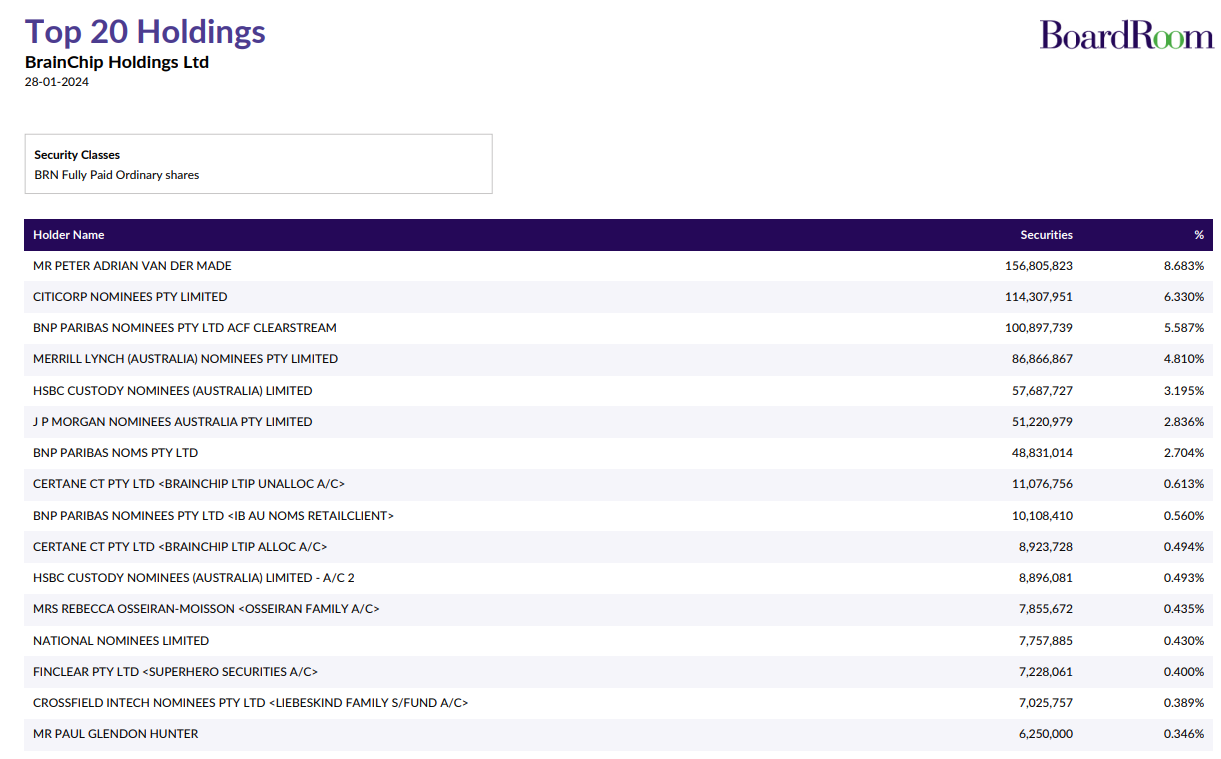
Task: Click the Security Classes box heading
Action: (x=77, y=155)
